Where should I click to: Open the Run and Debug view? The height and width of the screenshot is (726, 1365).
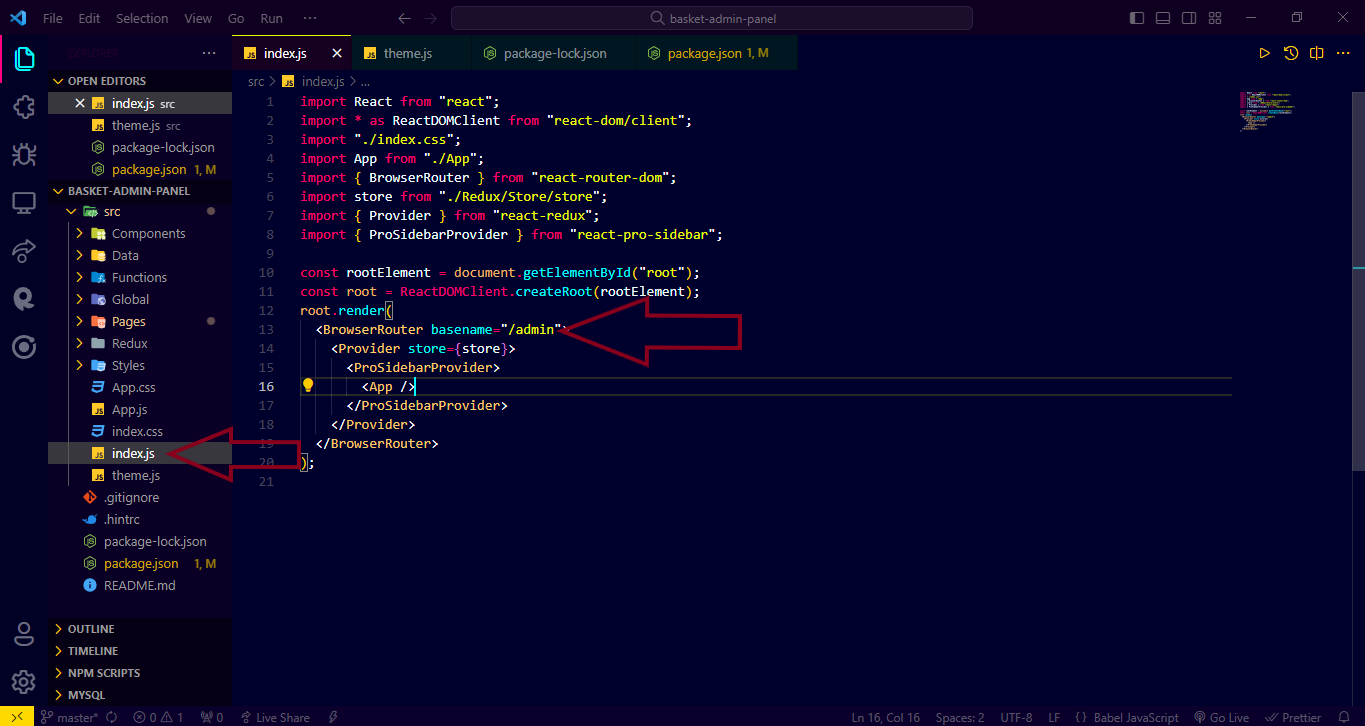pyautogui.click(x=24, y=155)
